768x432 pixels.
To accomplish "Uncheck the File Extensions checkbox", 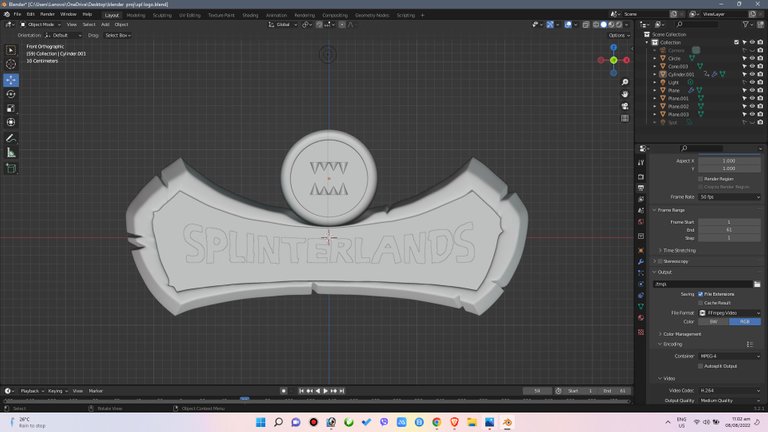I will click(x=700, y=294).
